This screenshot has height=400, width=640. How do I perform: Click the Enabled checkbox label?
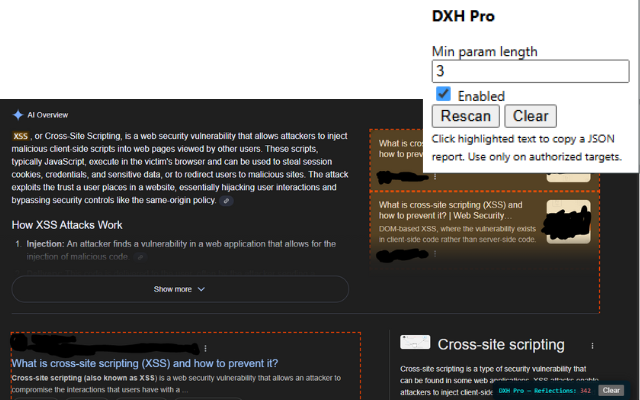[481, 96]
